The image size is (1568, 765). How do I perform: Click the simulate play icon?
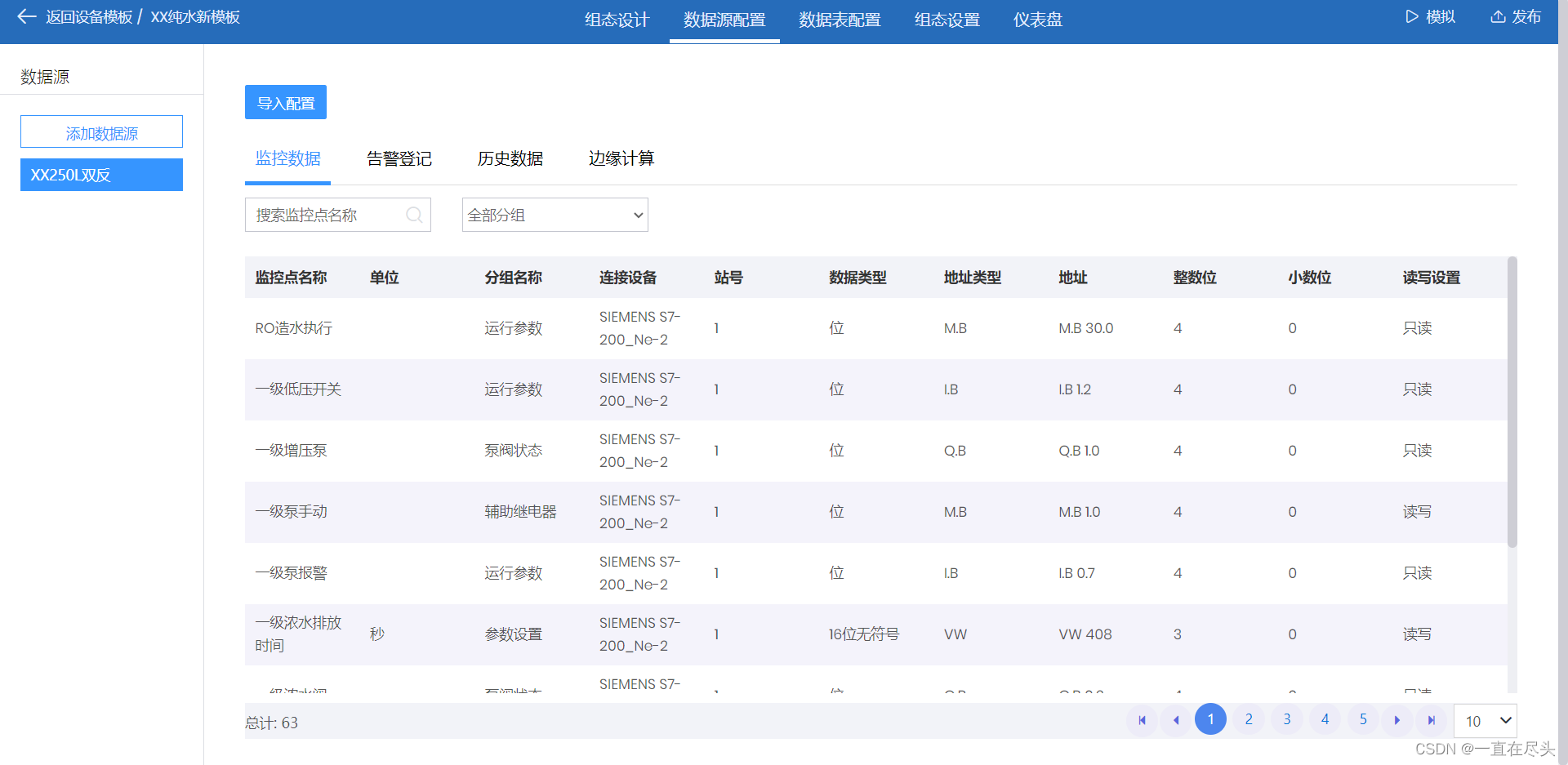(1411, 16)
